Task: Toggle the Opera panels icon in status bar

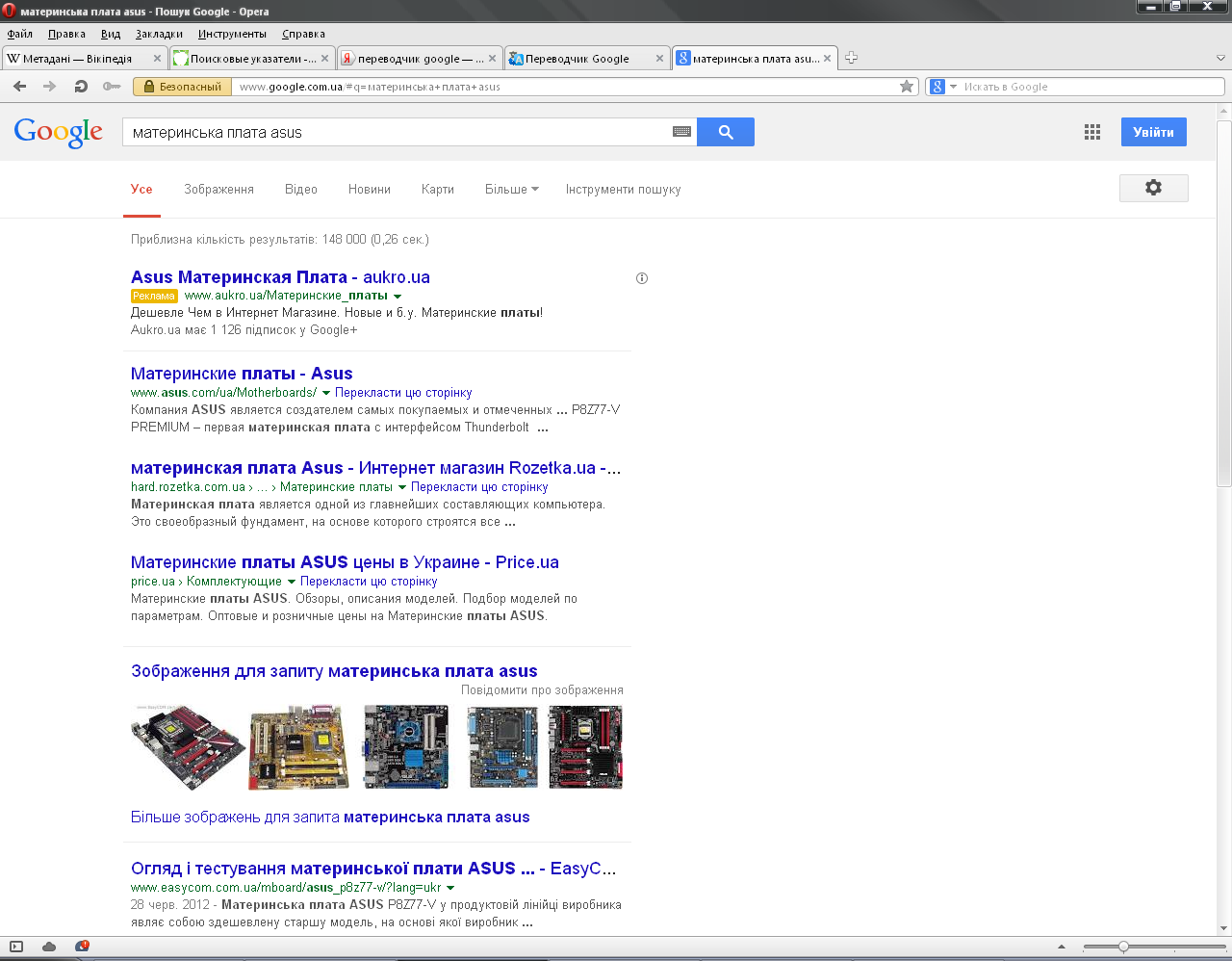Action: click(x=16, y=947)
